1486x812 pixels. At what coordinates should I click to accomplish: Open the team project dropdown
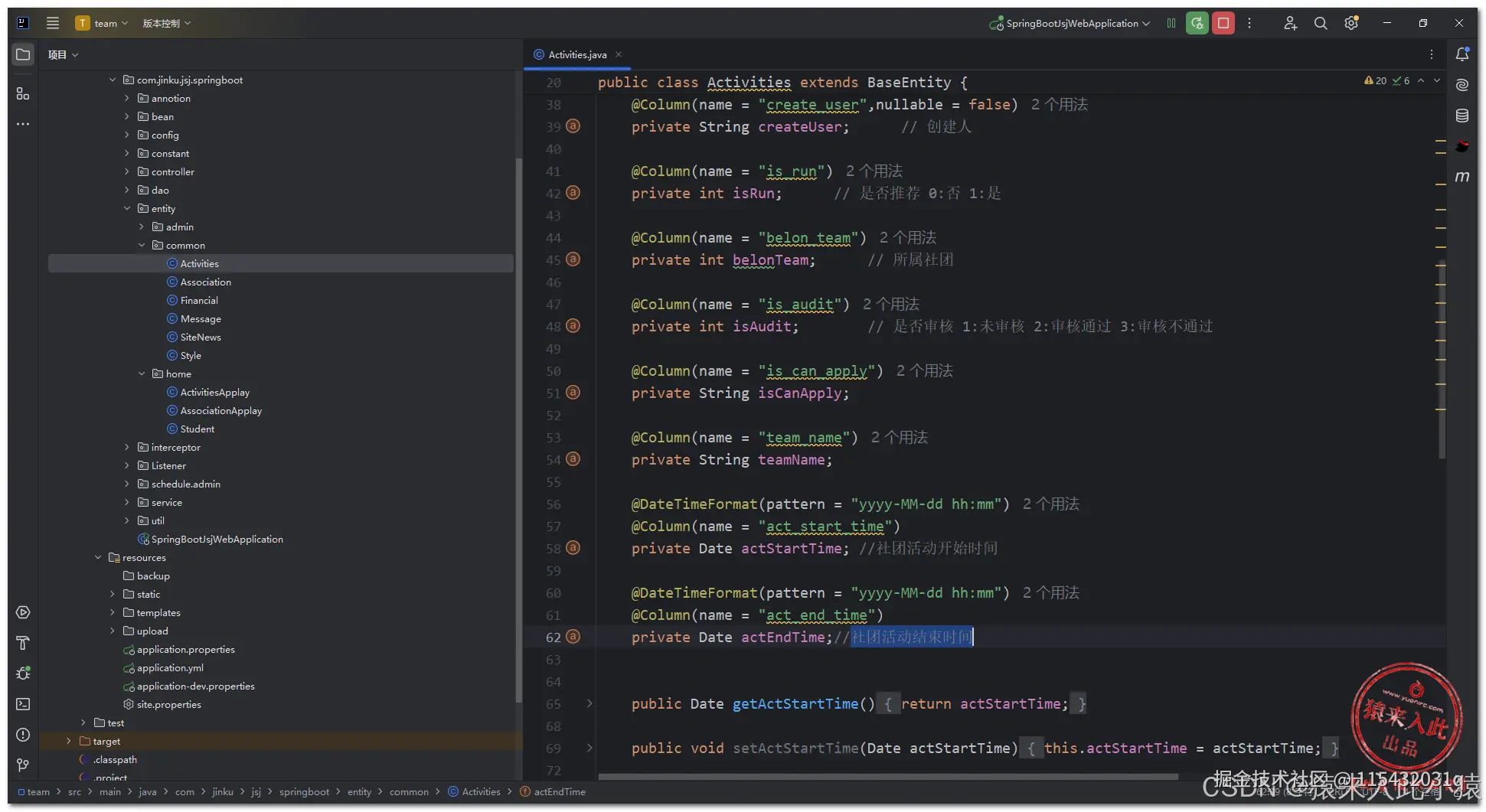[x=102, y=23]
